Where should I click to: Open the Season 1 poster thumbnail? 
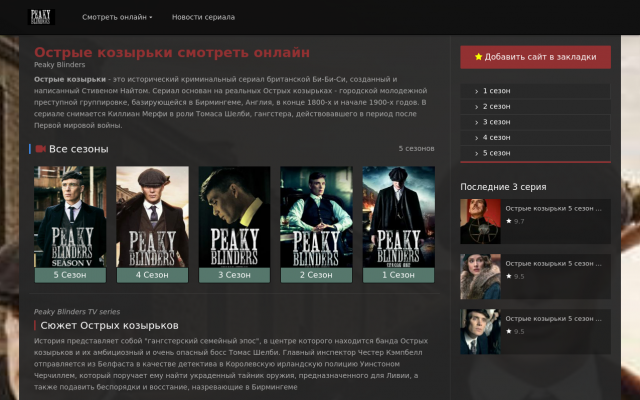398,217
